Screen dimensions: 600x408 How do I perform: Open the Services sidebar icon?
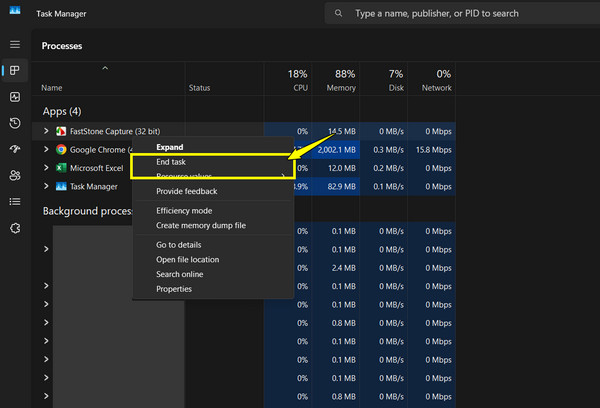[x=15, y=228]
